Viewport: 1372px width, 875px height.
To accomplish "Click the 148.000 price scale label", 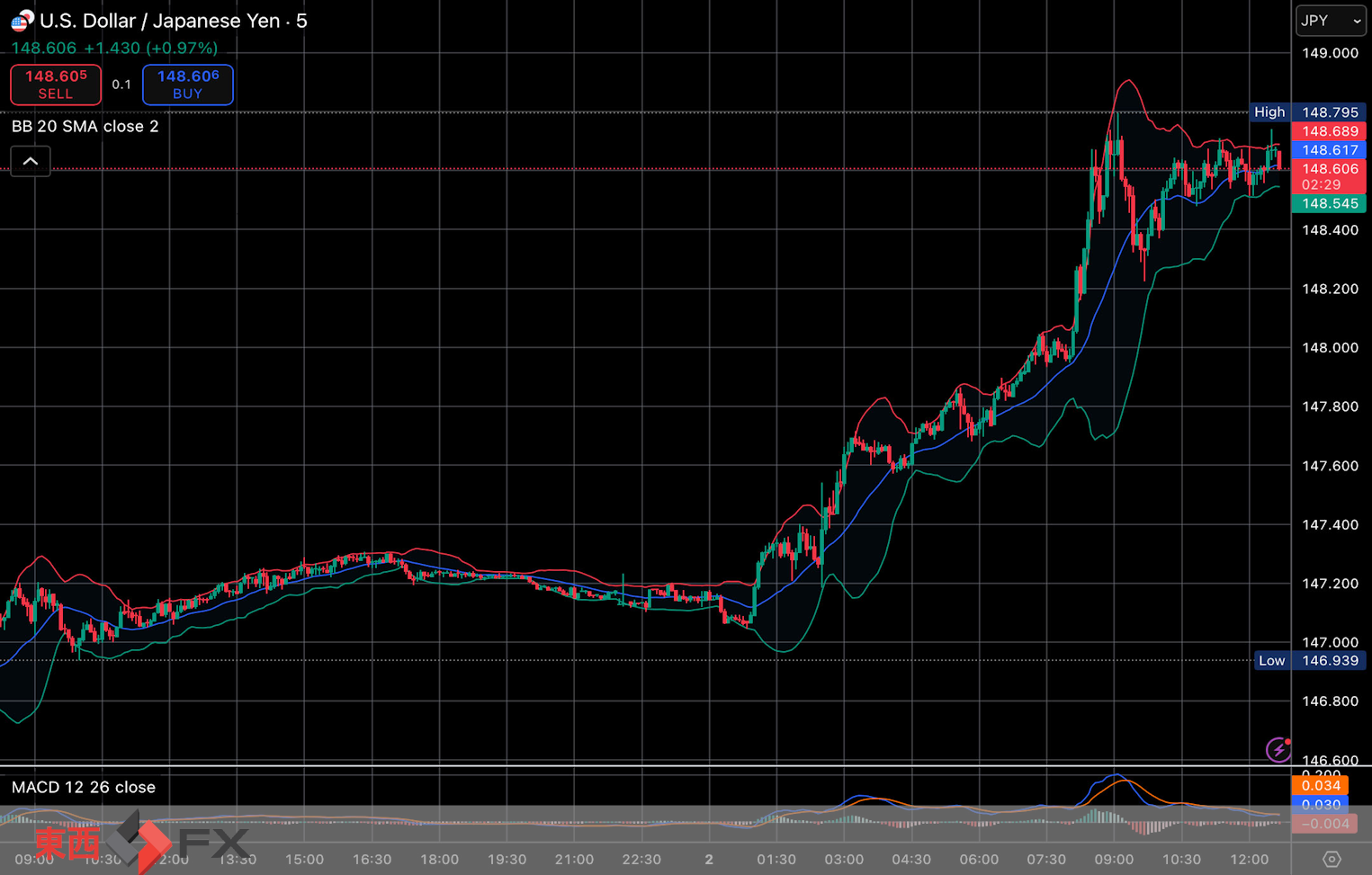I will click(x=1329, y=348).
